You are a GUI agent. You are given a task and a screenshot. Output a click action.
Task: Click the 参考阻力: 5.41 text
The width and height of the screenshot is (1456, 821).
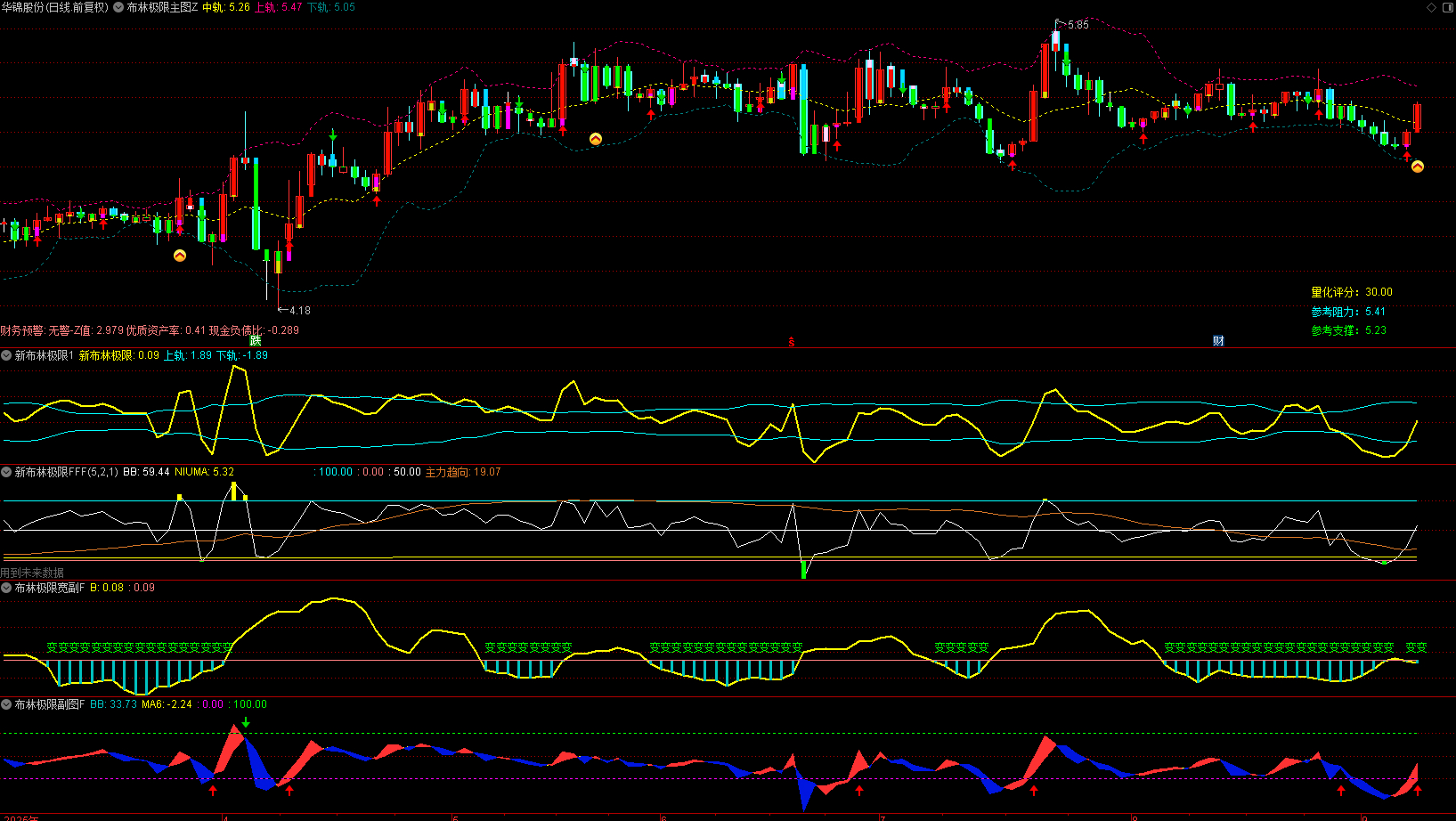1348,312
